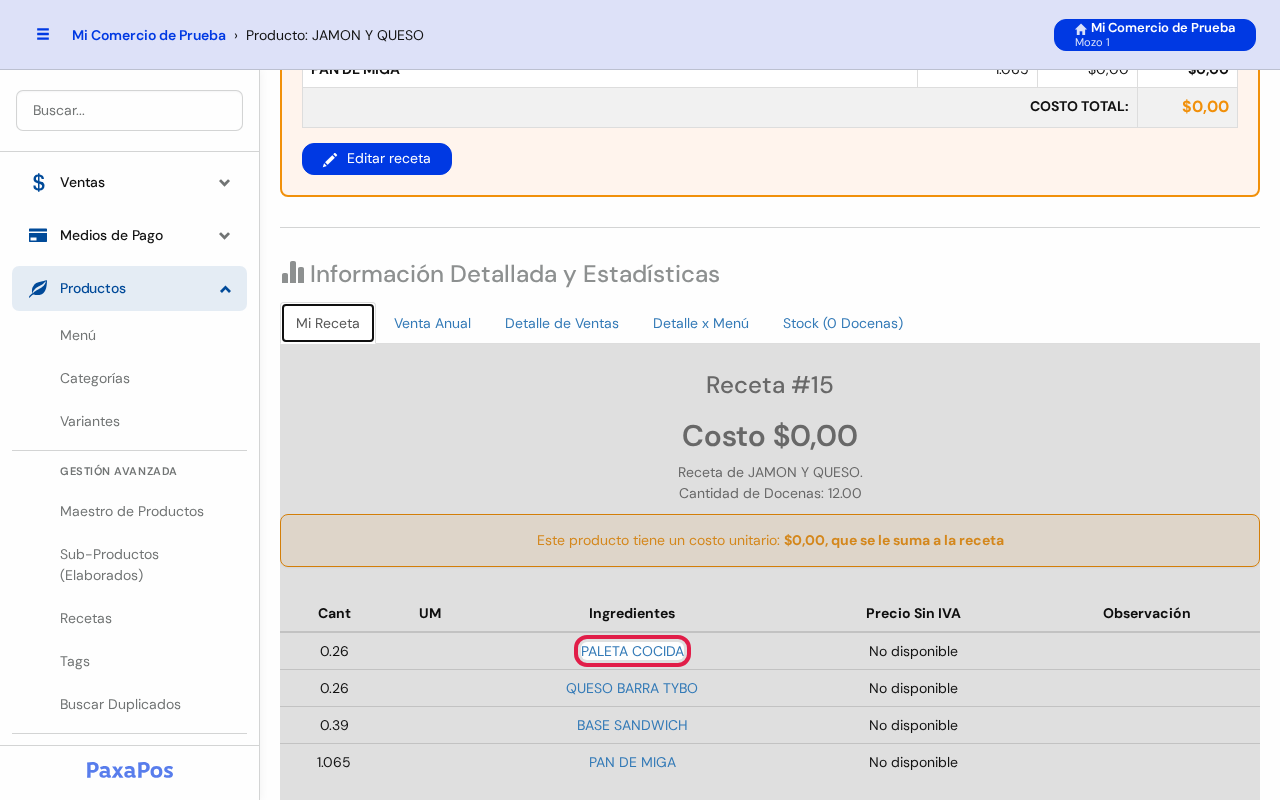Switch to the Mi Receta tab
This screenshot has height=800, width=1280.
pos(328,323)
